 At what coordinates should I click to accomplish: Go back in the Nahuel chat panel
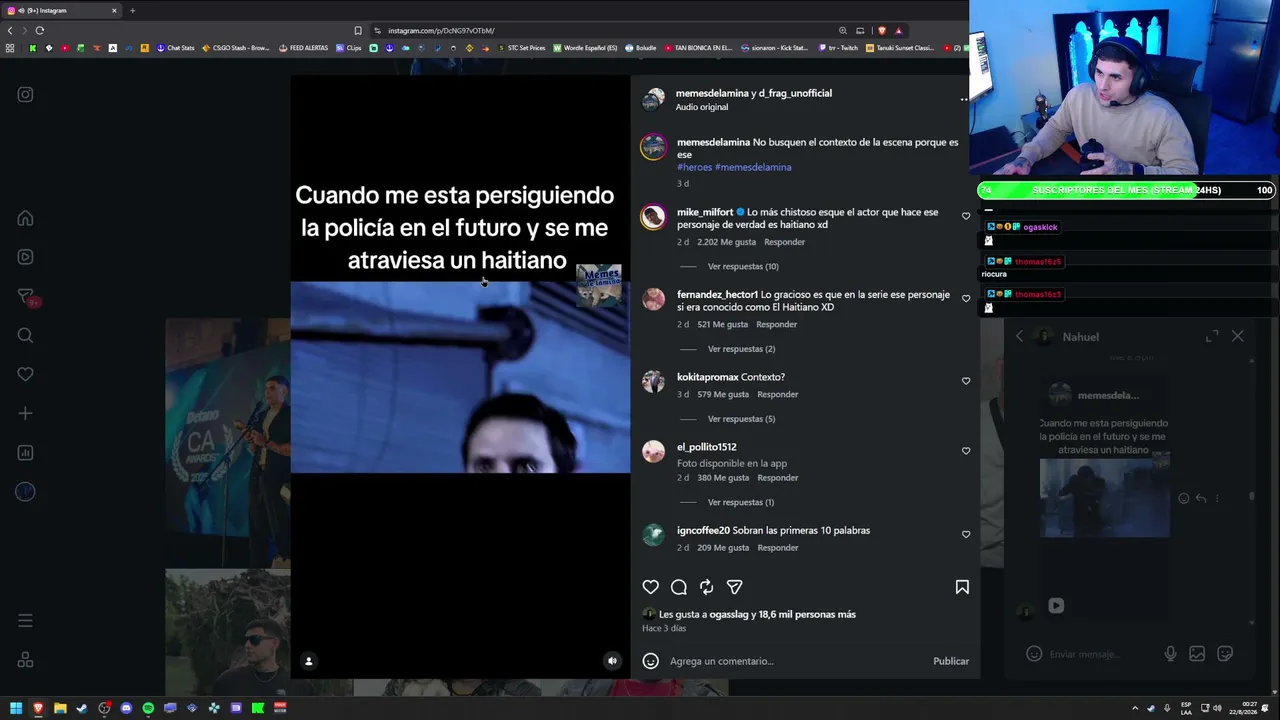(1019, 337)
